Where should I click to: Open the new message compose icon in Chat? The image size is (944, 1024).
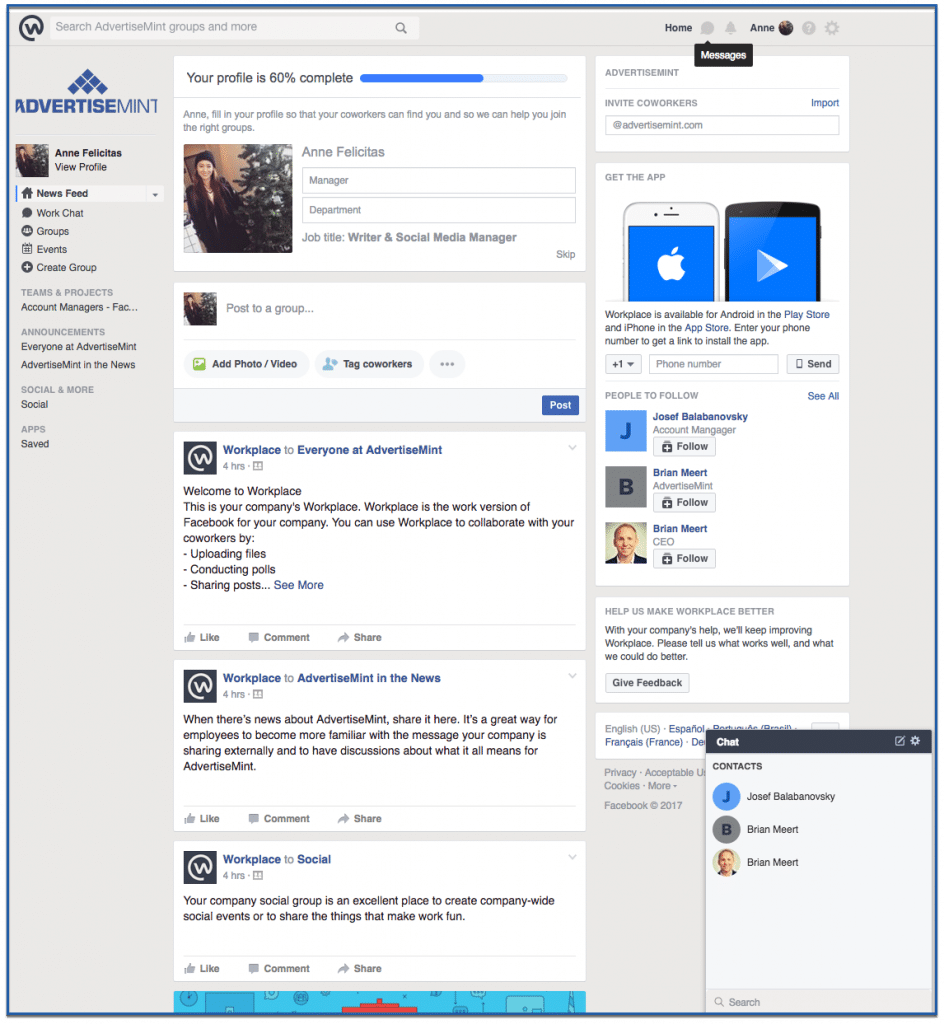point(900,741)
